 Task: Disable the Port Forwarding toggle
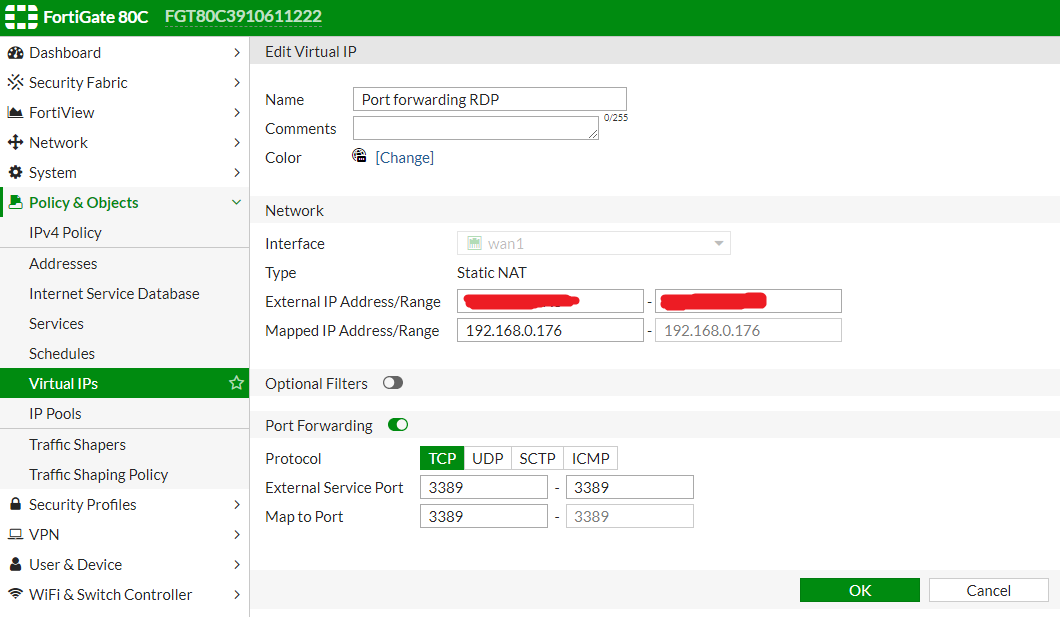click(398, 425)
